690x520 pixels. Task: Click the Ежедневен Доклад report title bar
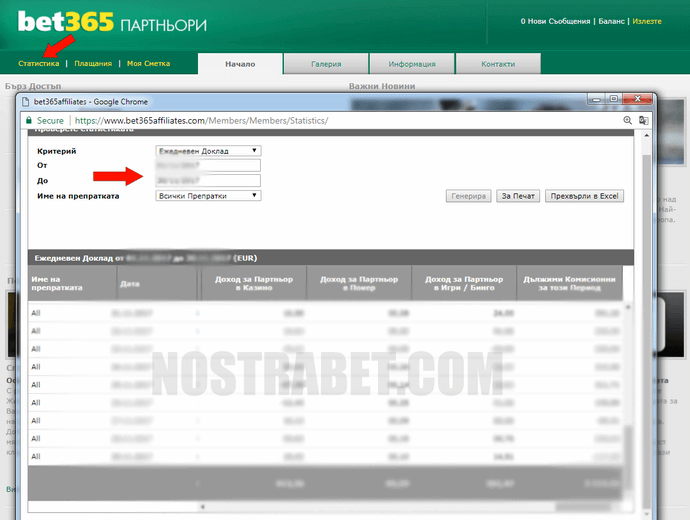331,258
